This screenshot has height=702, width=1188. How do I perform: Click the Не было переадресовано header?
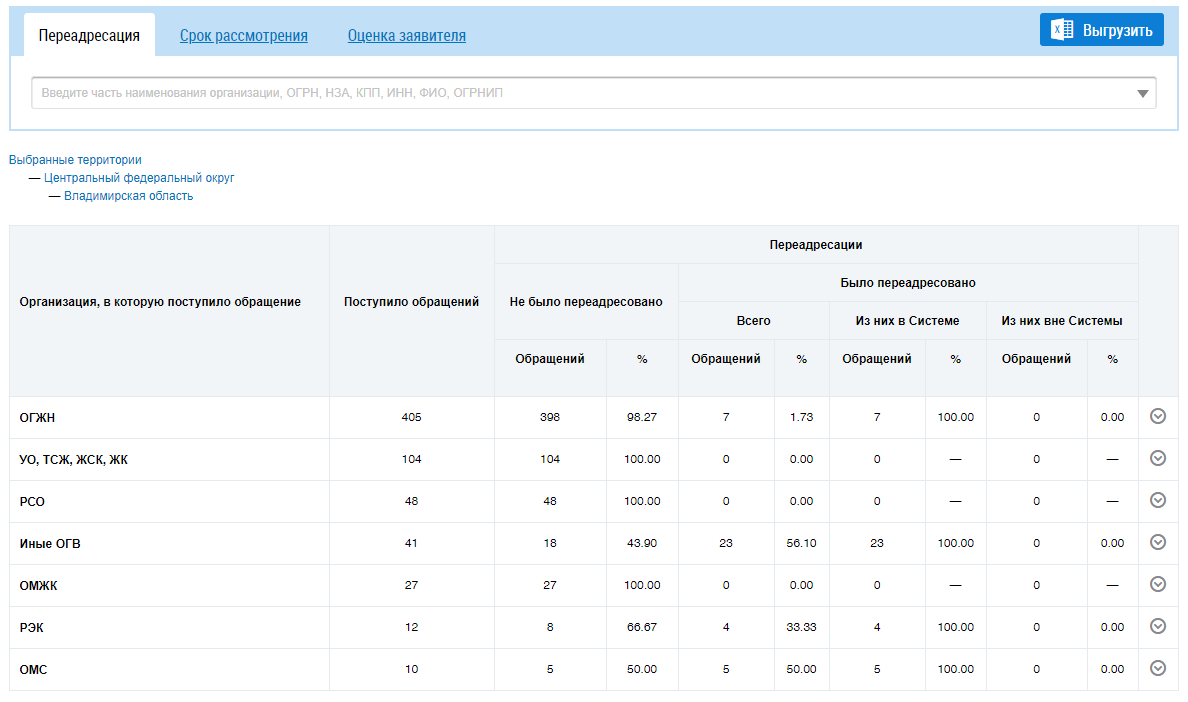586,302
